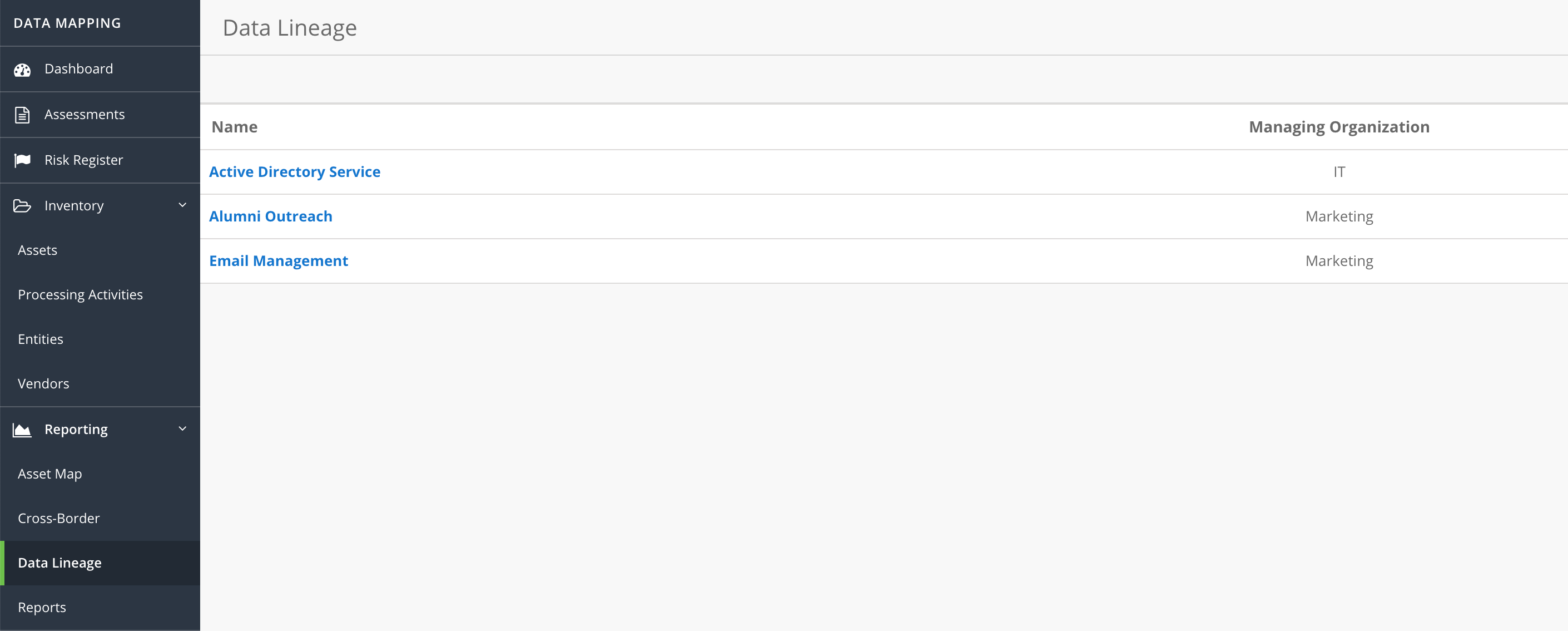Select the Entities inventory item
Image resolution: width=1568 pixels, height=631 pixels.
[x=40, y=339]
